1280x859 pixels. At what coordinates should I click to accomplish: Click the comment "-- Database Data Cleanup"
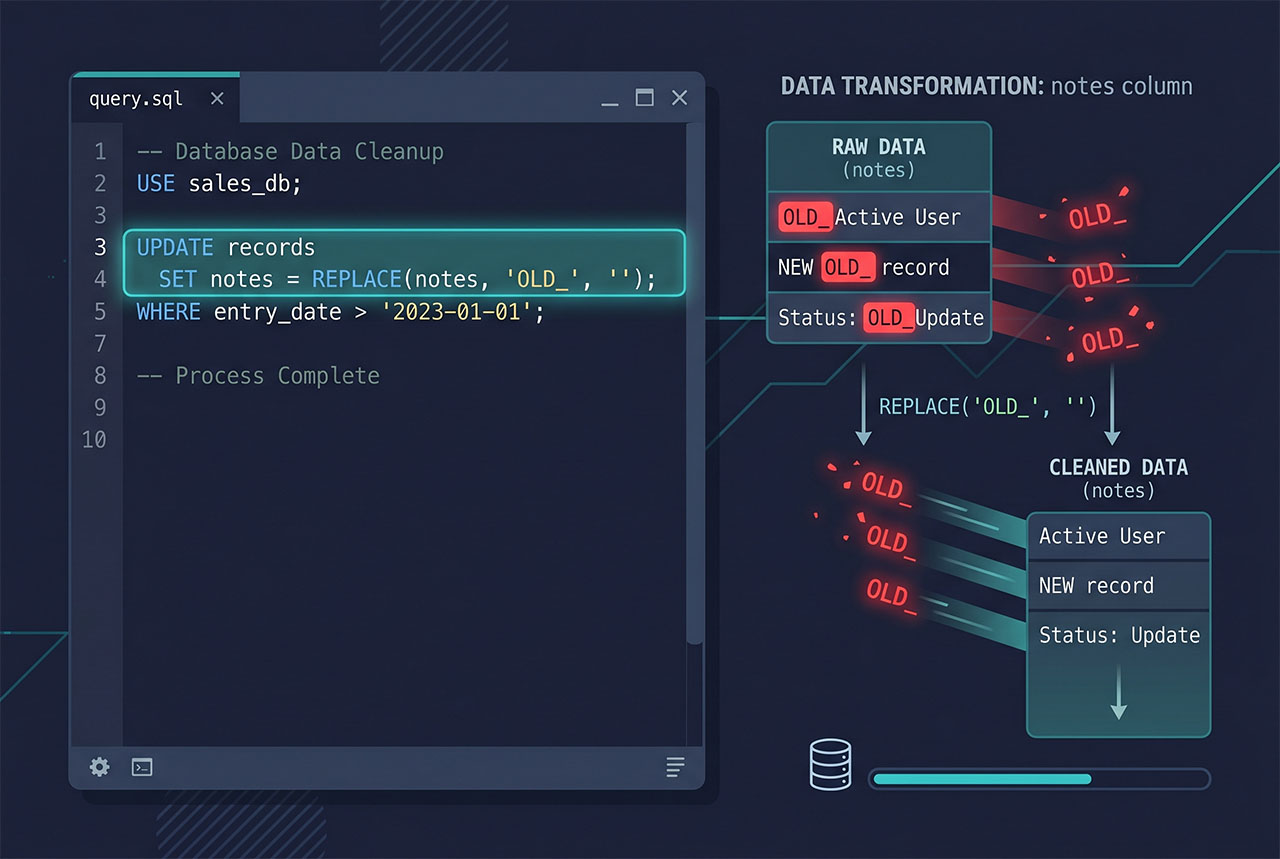tap(290, 152)
